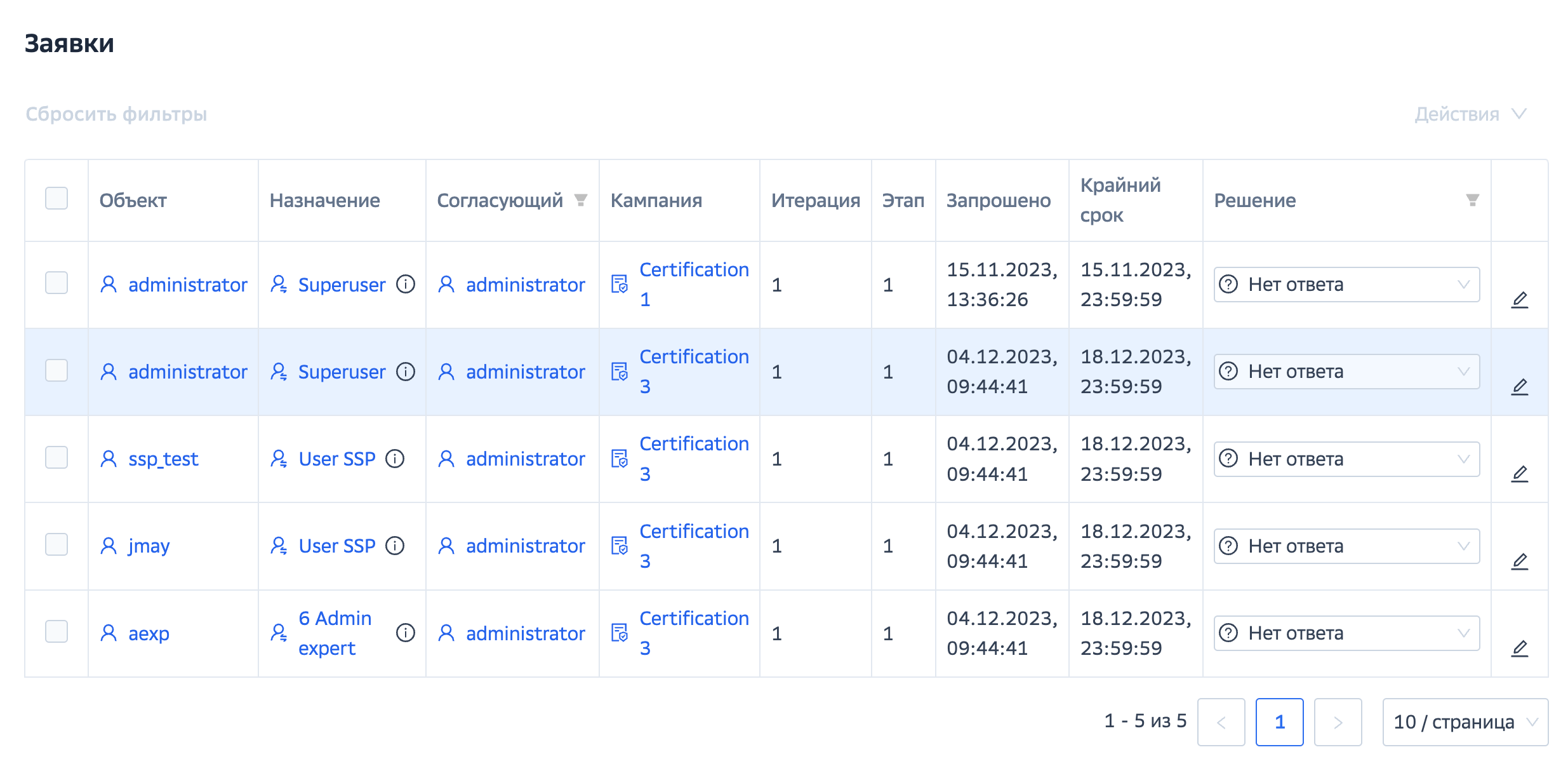Click edit pencil in jmay row
The width and height of the screenshot is (1568, 766).
[x=1519, y=561]
